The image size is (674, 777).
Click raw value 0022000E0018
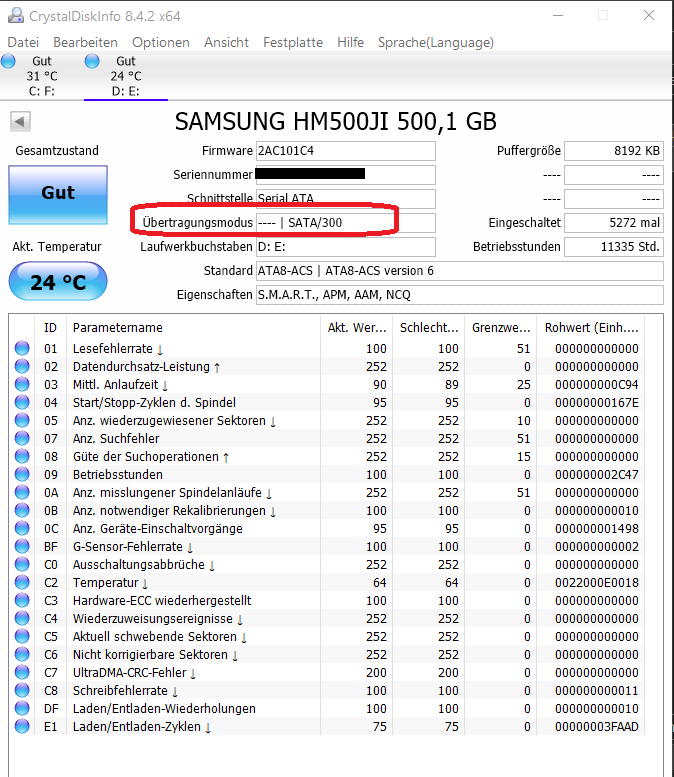(x=597, y=583)
